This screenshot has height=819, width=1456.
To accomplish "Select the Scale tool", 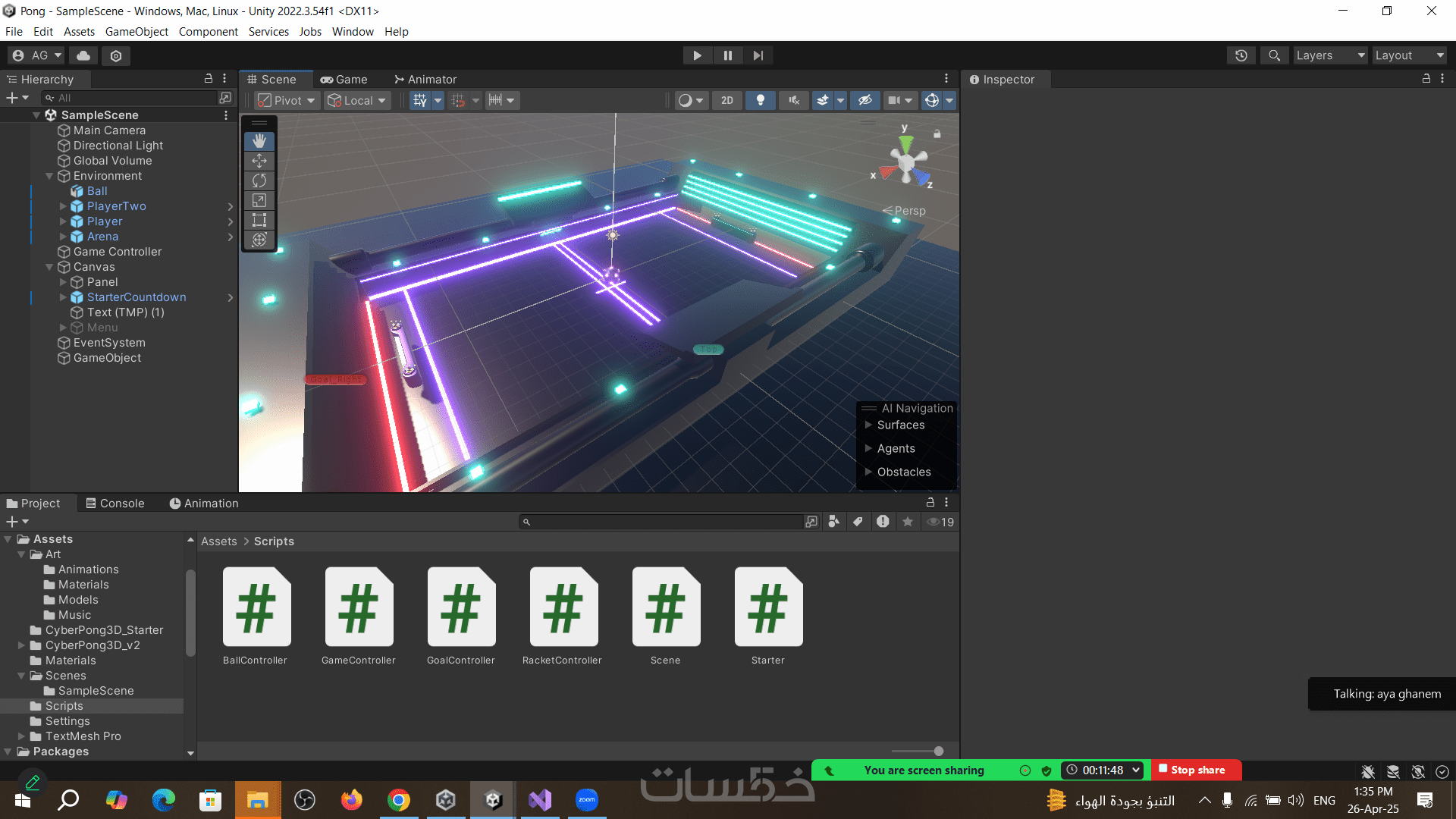I will [x=259, y=200].
